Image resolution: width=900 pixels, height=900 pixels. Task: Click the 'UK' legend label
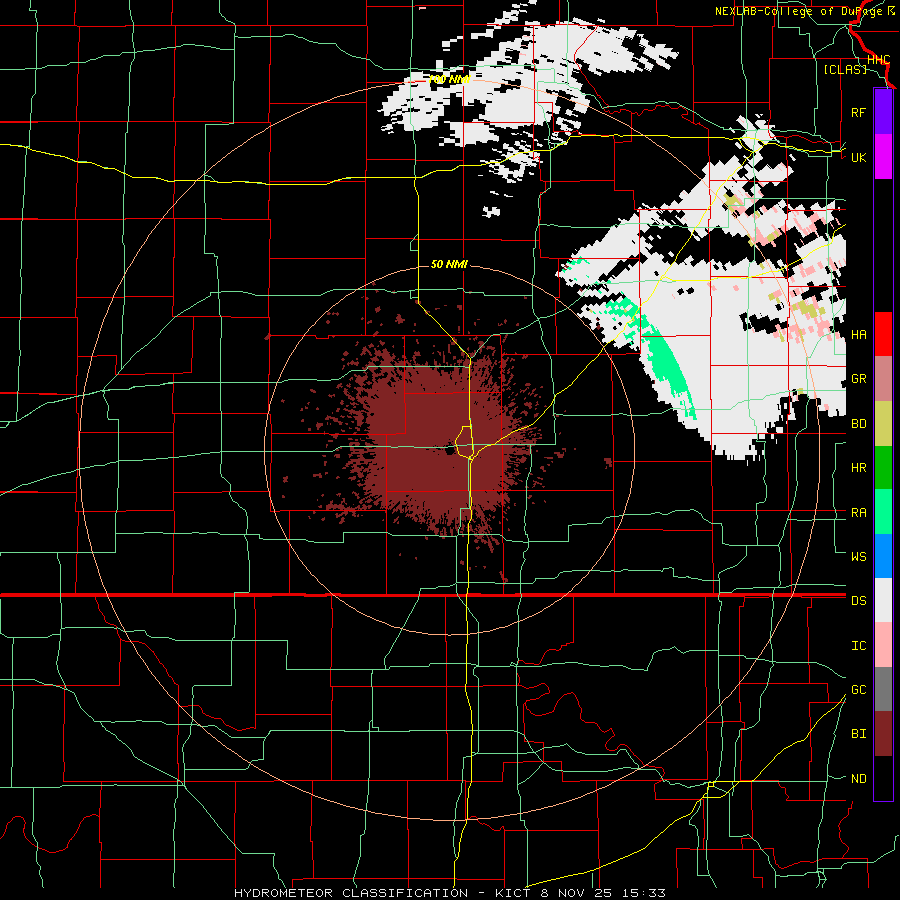pos(858,157)
